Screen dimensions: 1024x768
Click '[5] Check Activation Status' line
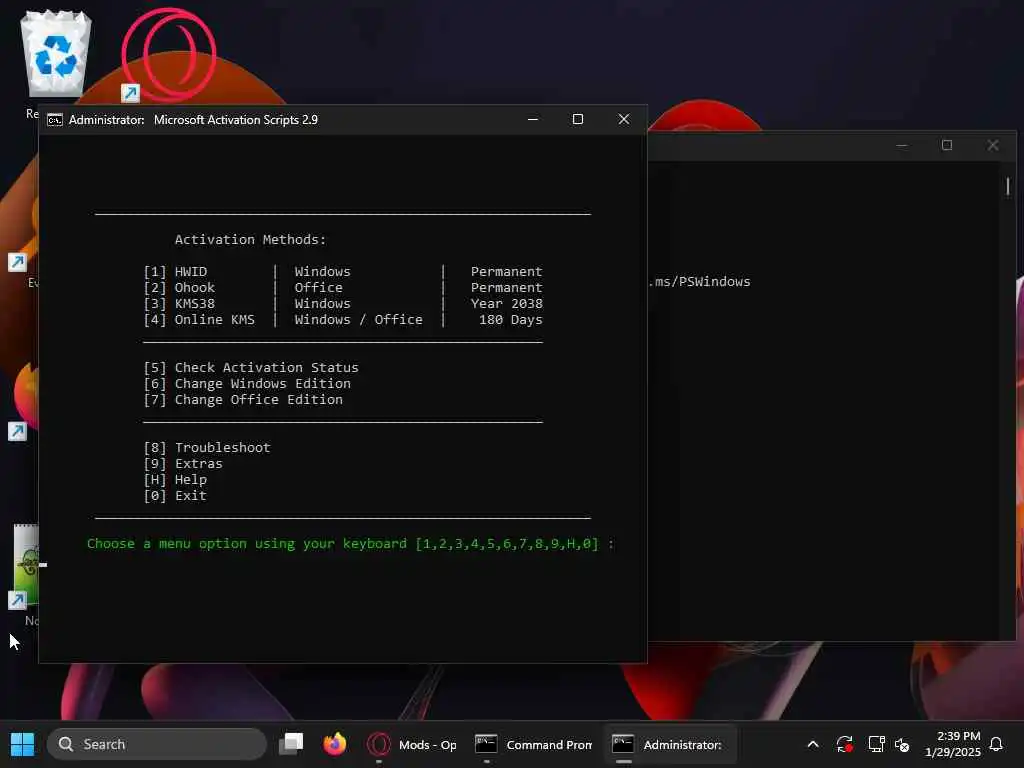click(x=251, y=368)
